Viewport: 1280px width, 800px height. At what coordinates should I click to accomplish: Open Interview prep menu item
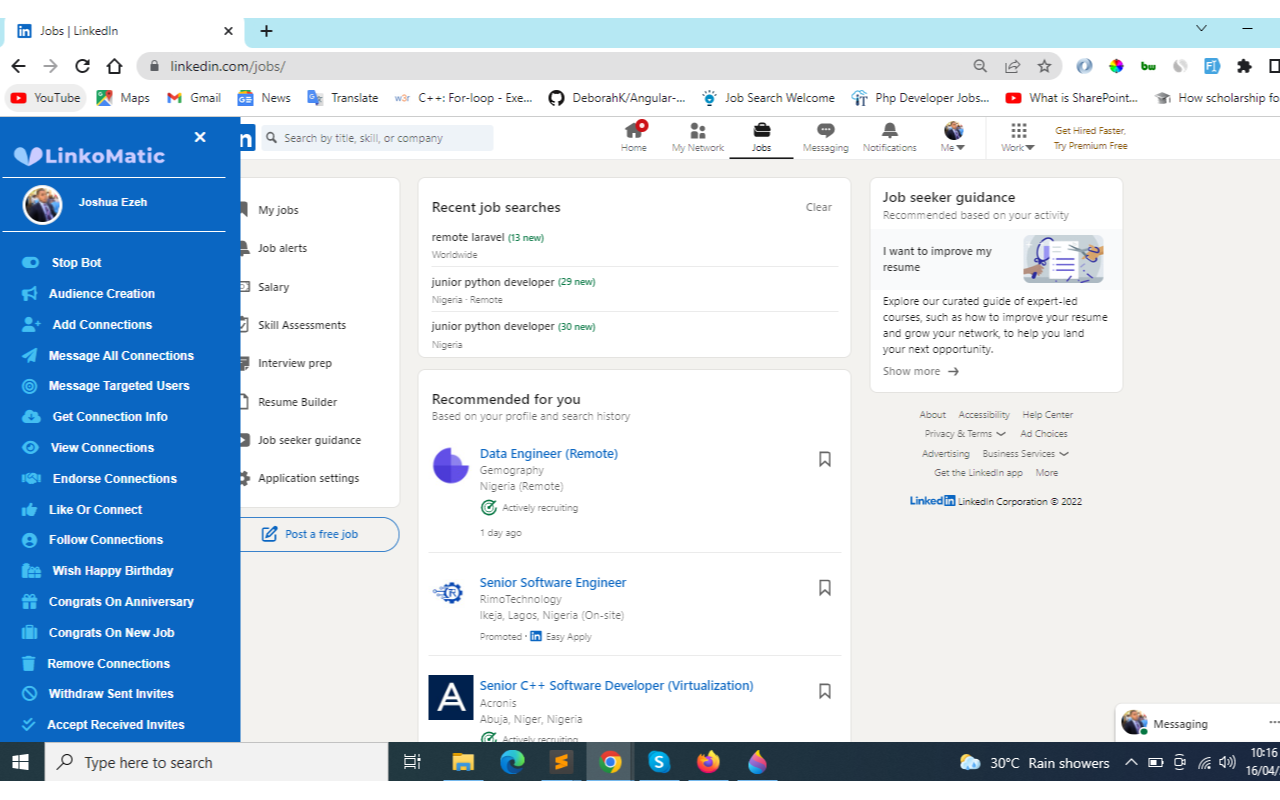[294, 364]
